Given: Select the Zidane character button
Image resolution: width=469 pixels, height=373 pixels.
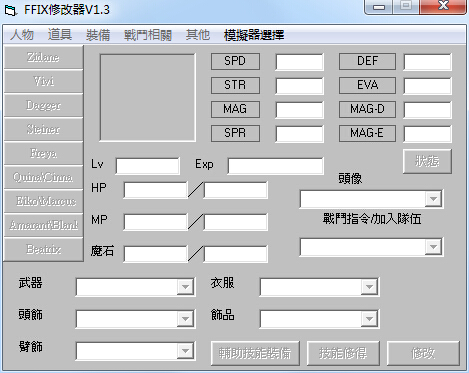Looking at the screenshot, I should pyautogui.click(x=43, y=57).
